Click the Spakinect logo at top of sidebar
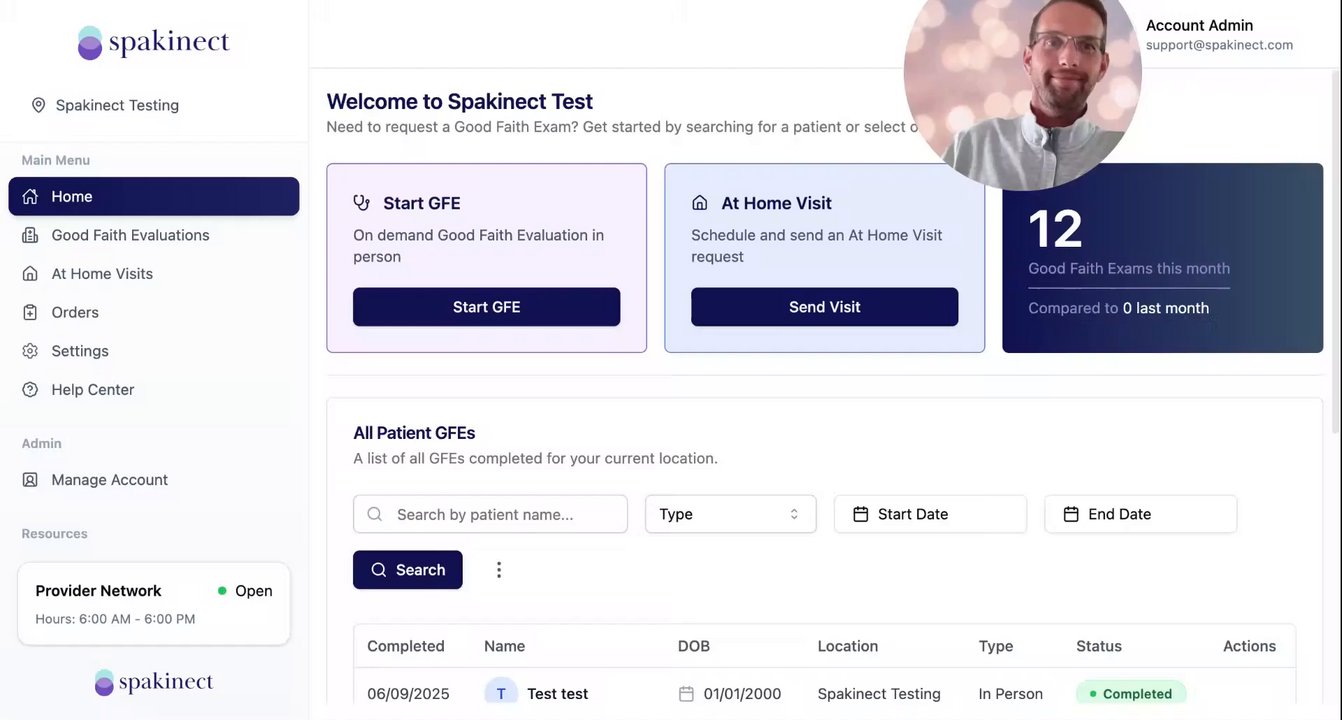 (x=154, y=43)
